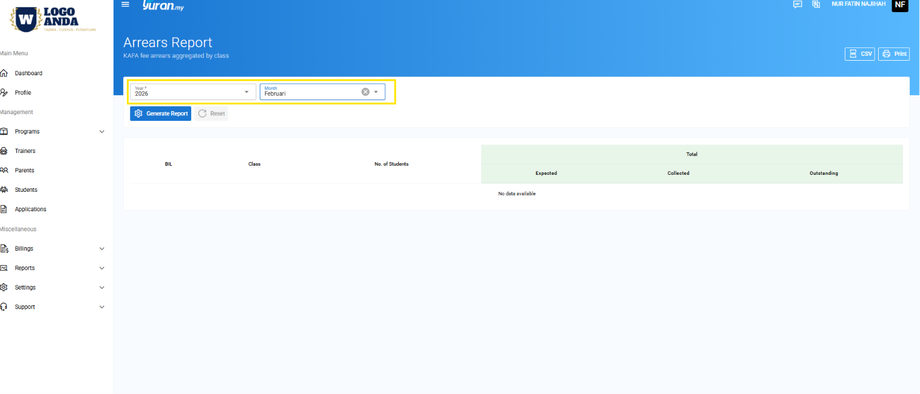Click the No. of Students header

click(x=391, y=164)
